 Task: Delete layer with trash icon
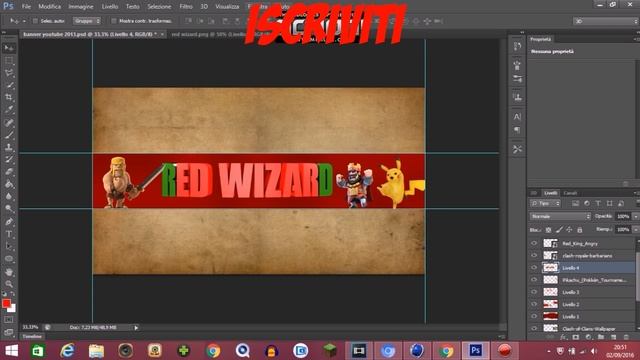626,337
